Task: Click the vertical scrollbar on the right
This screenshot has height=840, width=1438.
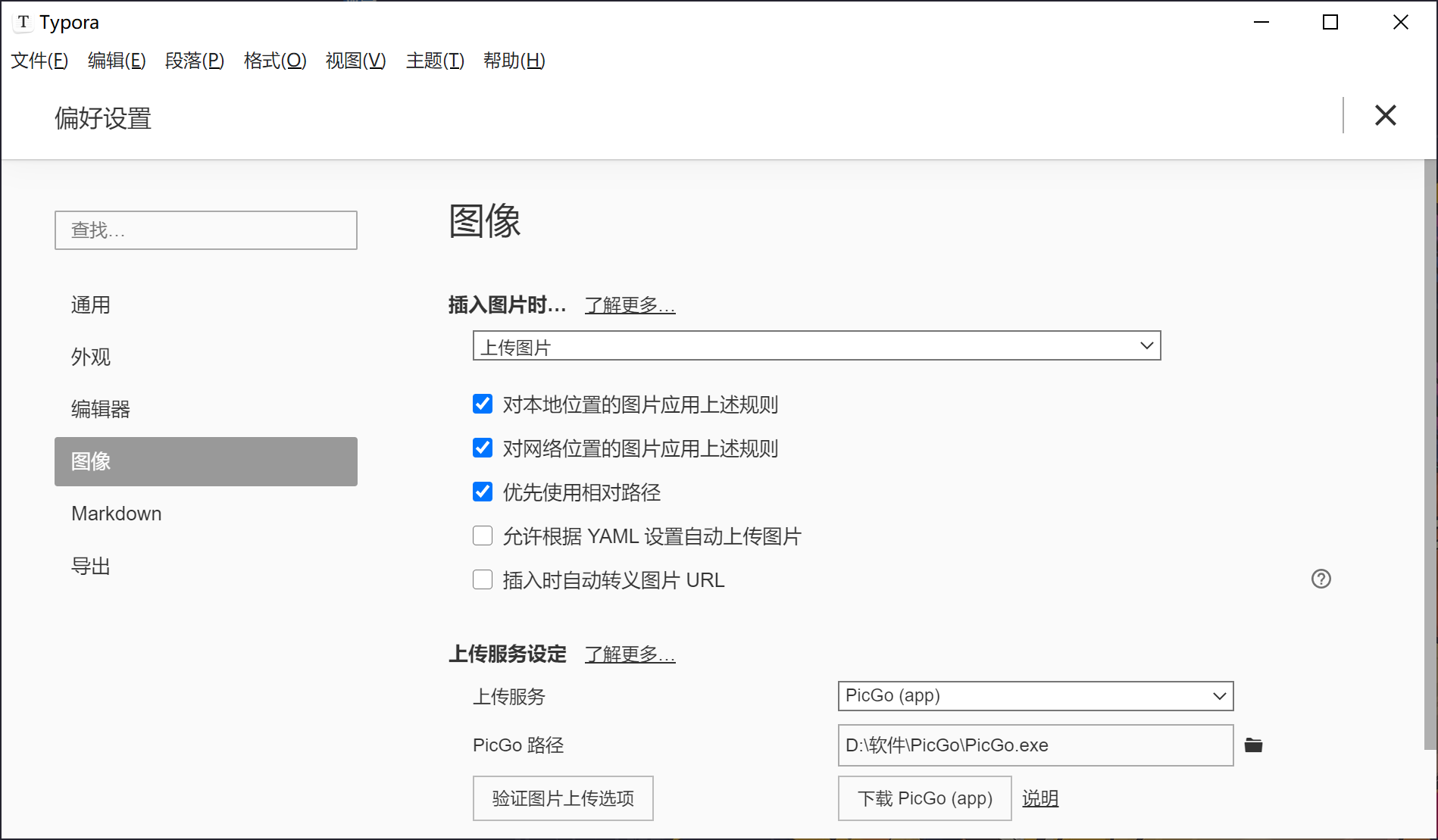Action: tap(1430, 454)
